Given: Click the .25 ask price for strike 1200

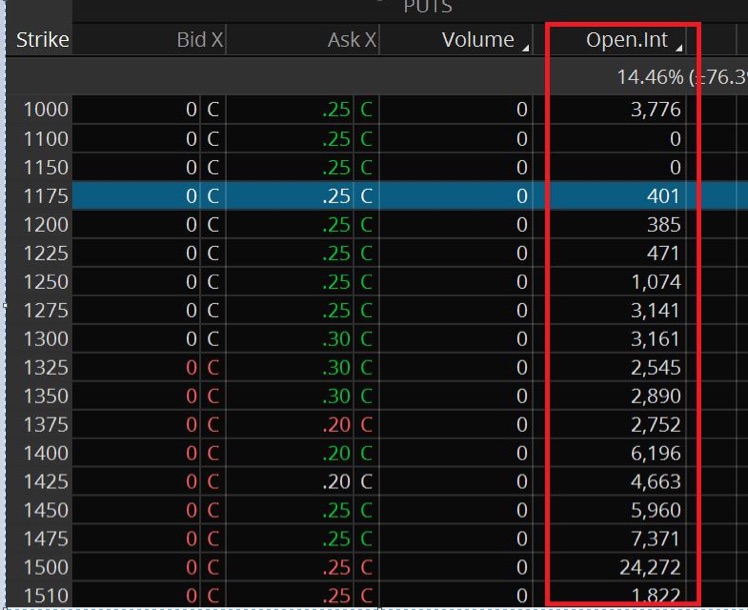Looking at the screenshot, I should [336, 225].
